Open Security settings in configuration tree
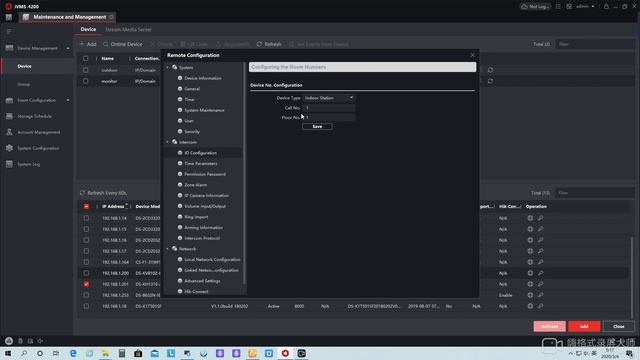This screenshot has height=360, width=640. [x=192, y=131]
